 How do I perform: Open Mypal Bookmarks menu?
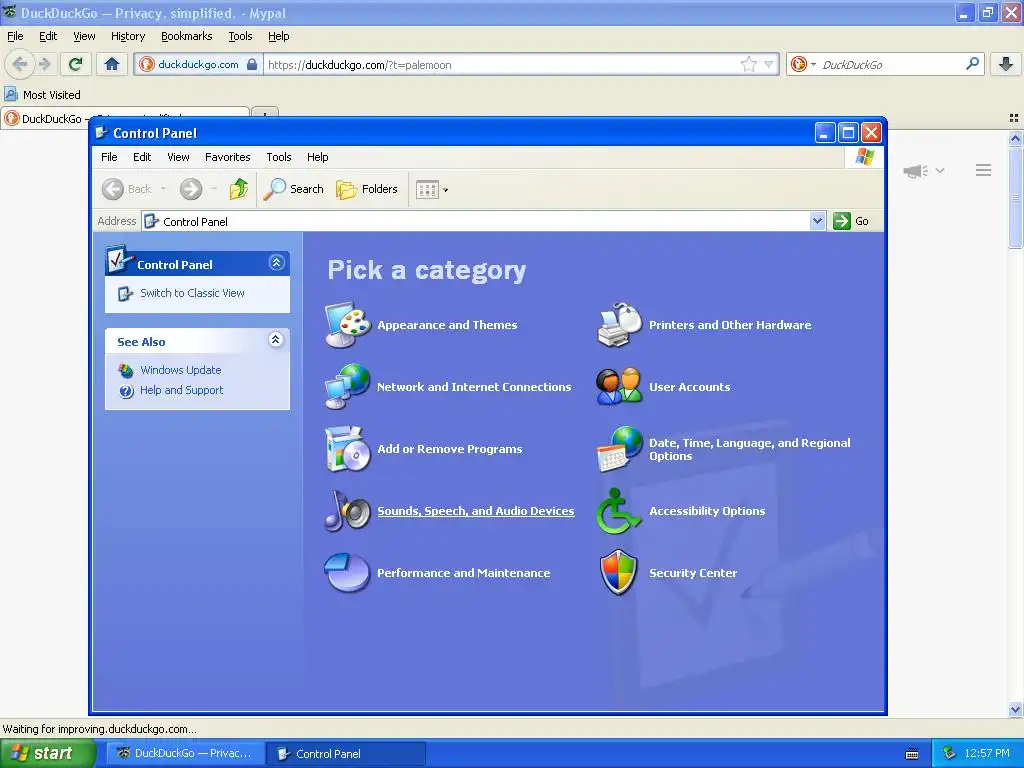click(x=187, y=36)
